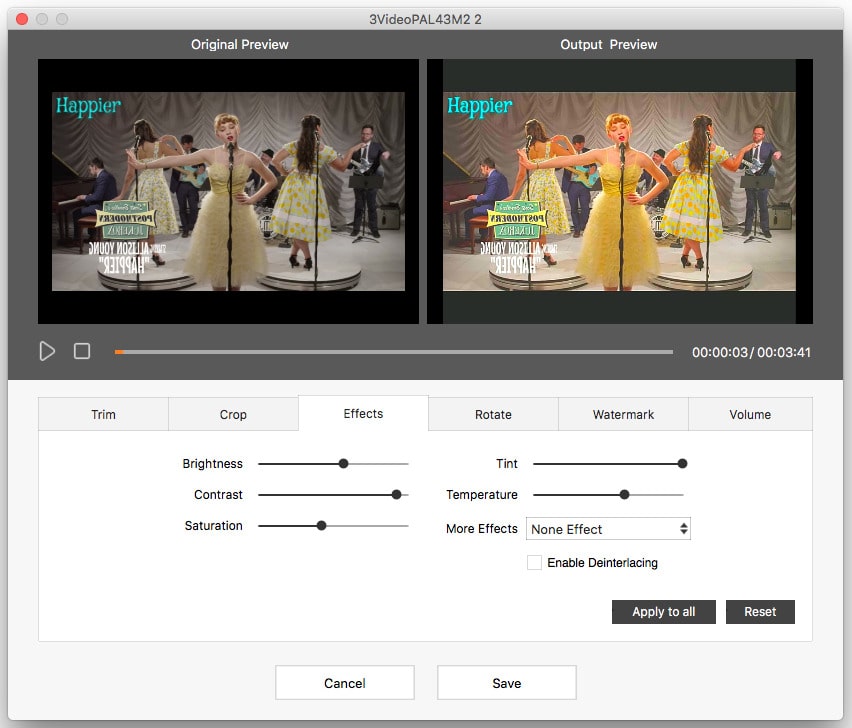Screen dimensions: 852x728
Task: Open the Crop tab
Action: pos(233,415)
